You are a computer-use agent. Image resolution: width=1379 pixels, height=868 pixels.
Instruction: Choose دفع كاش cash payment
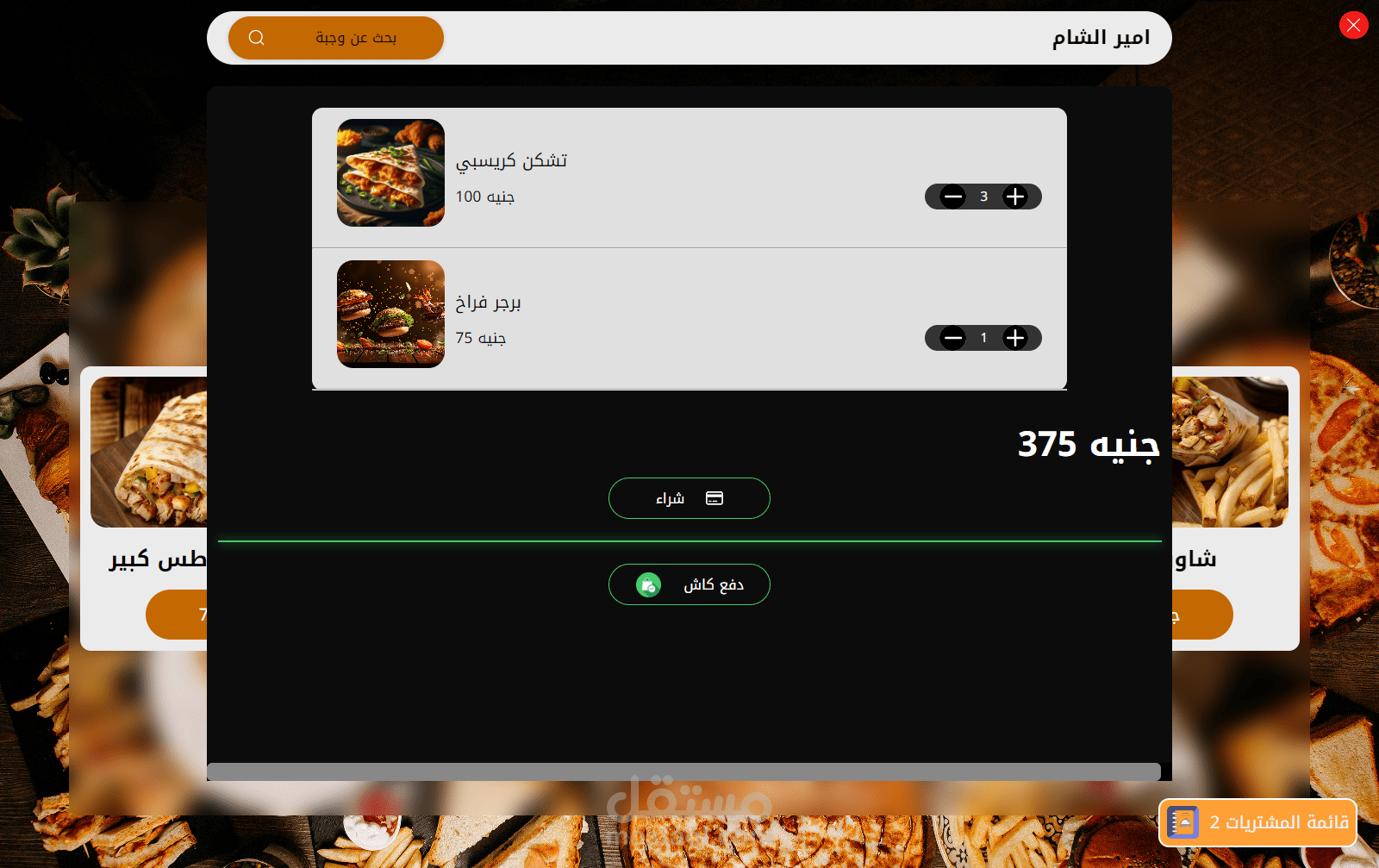pyautogui.click(x=689, y=584)
